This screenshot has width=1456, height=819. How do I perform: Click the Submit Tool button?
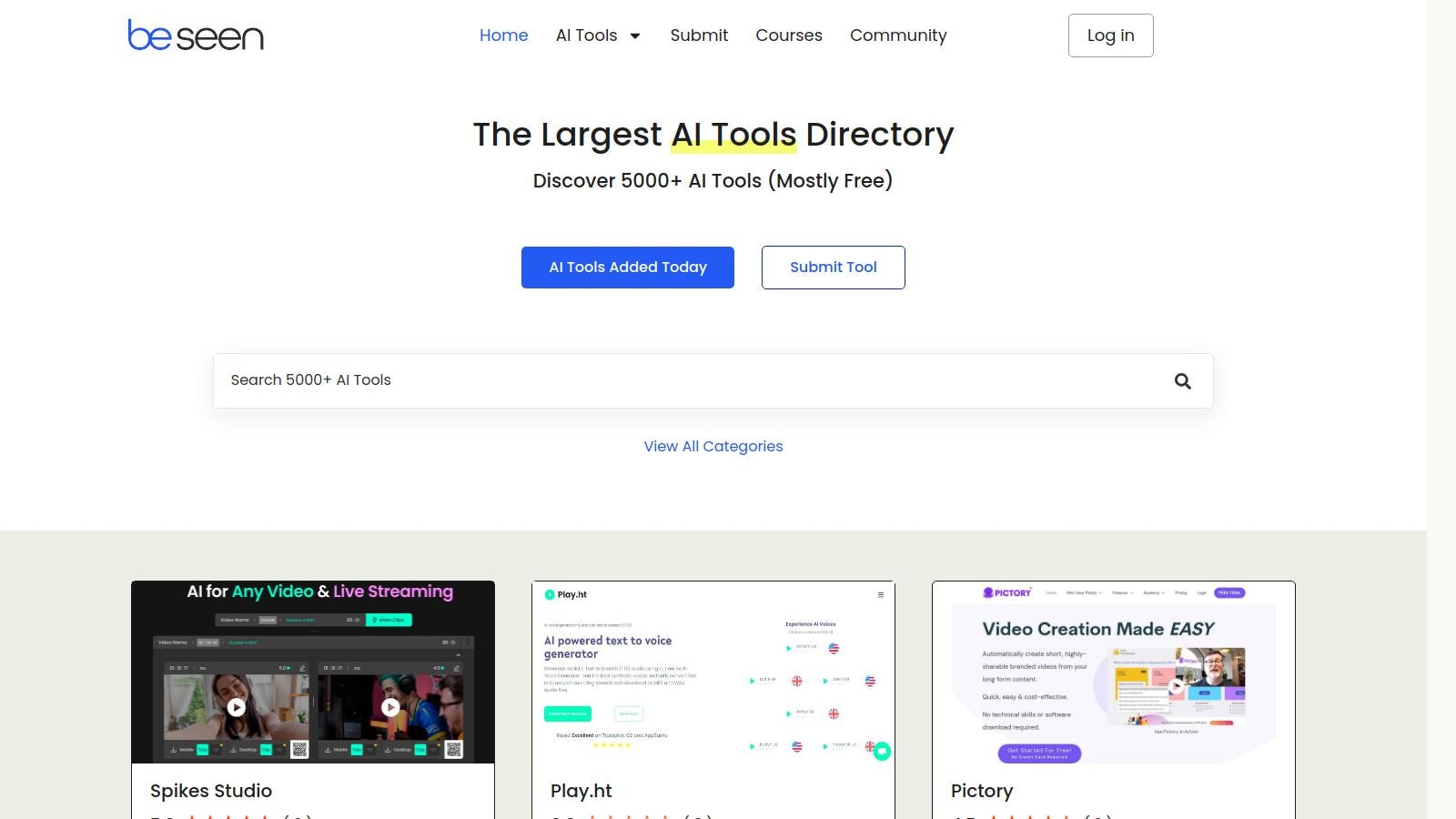pos(834,268)
